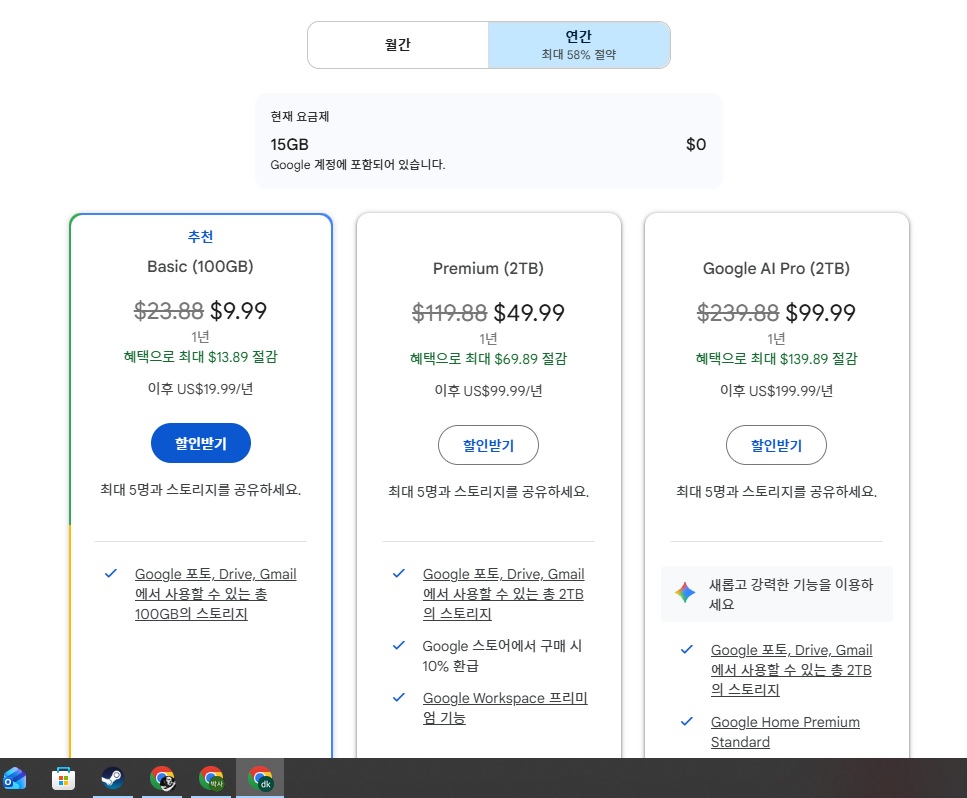
Task: Click checkmark next to Google 스토어 10% 환급
Action: pyautogui.click(x=399, y=646)
